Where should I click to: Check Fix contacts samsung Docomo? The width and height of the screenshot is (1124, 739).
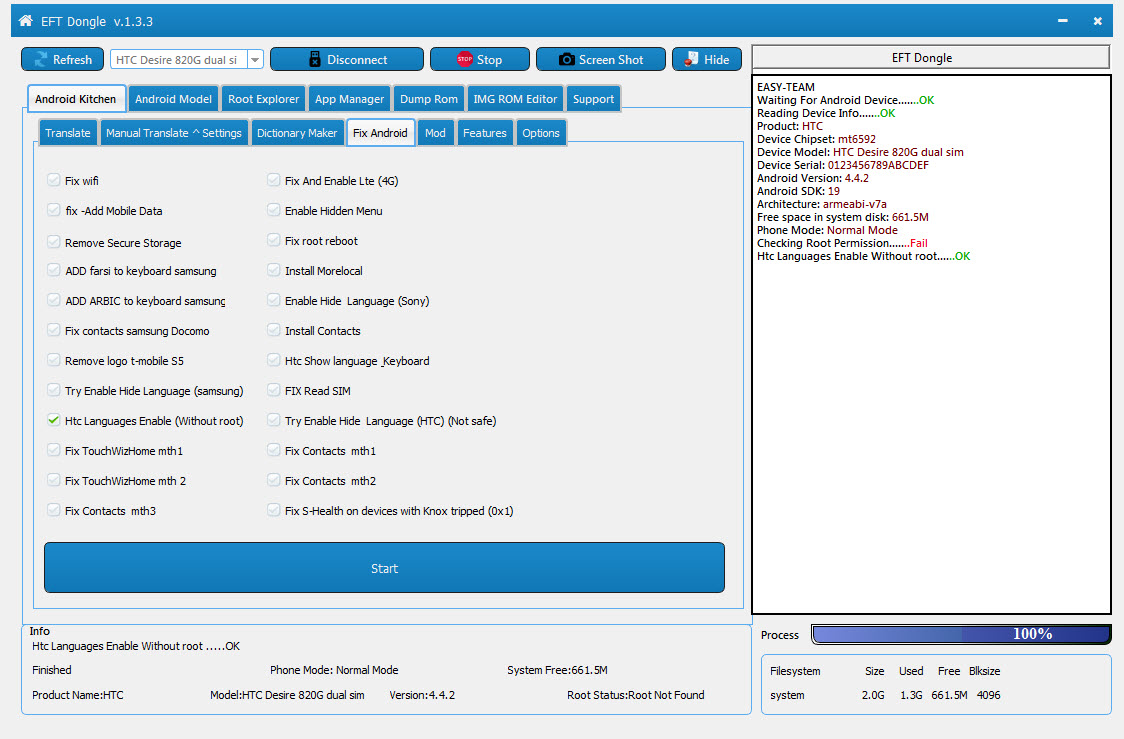[x=54, y=330]
